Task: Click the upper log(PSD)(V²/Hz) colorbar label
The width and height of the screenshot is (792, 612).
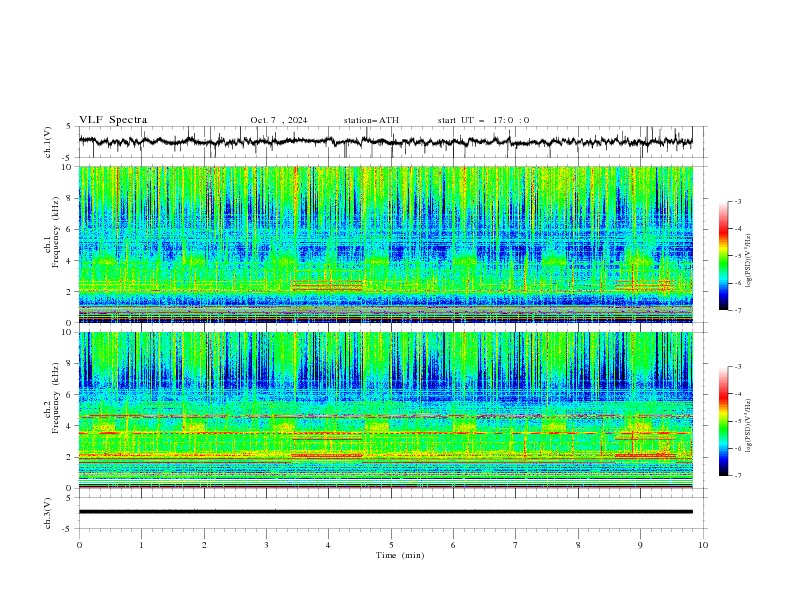Action: (748, 261)
